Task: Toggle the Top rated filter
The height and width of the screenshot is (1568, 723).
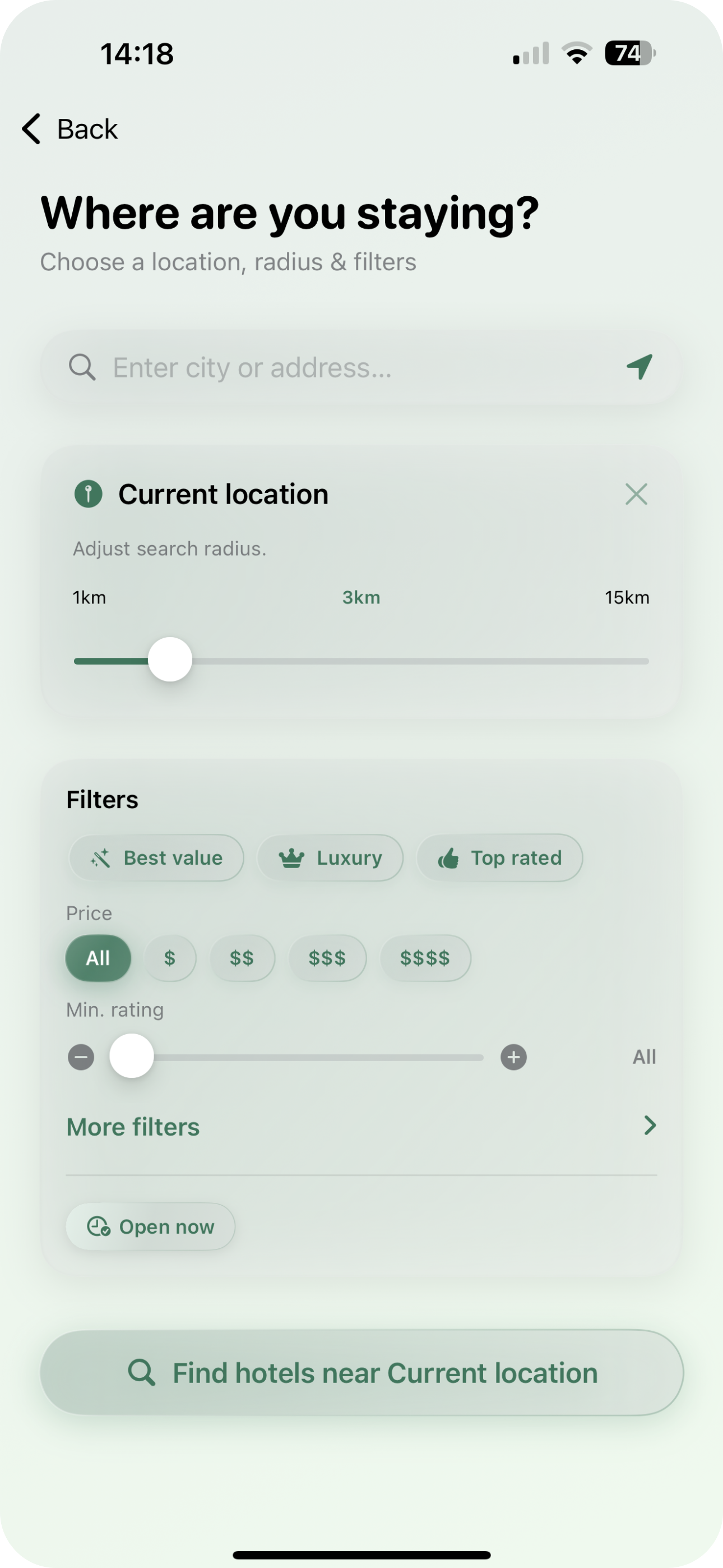Action: (x=499, y=857)
